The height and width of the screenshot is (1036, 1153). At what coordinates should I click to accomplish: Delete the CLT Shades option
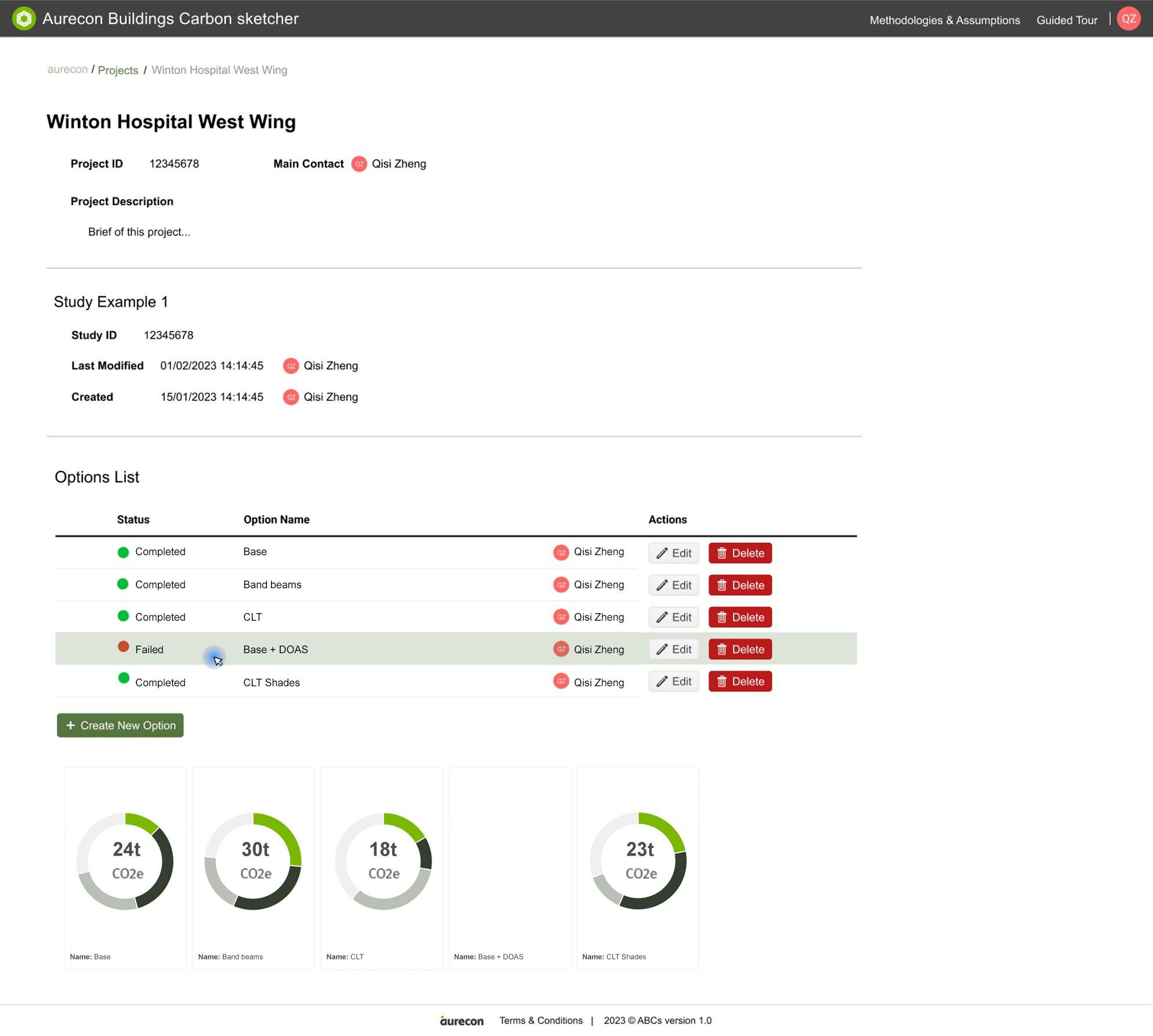pos(740,682)
